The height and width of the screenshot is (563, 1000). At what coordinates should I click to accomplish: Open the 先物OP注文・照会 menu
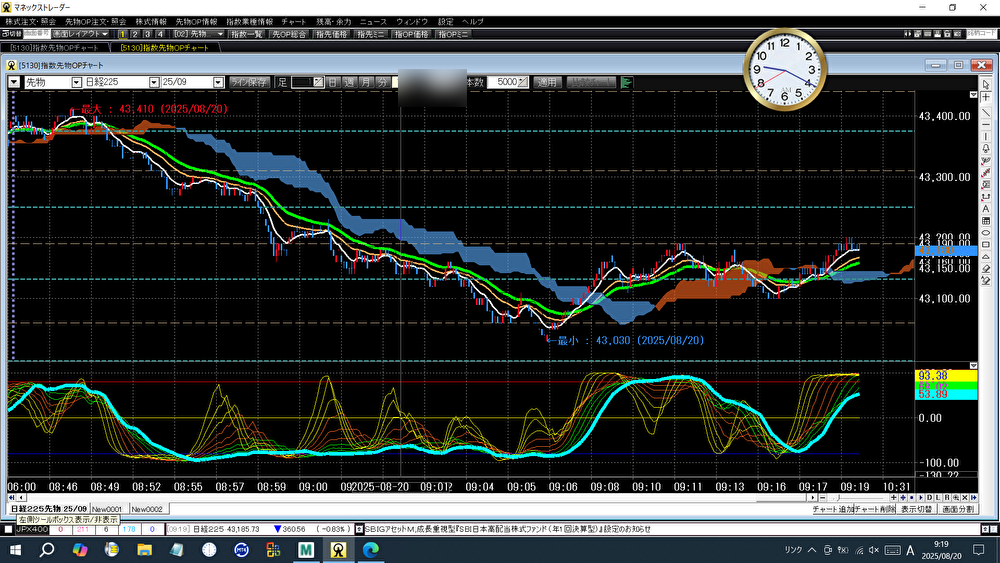[96, 22]
